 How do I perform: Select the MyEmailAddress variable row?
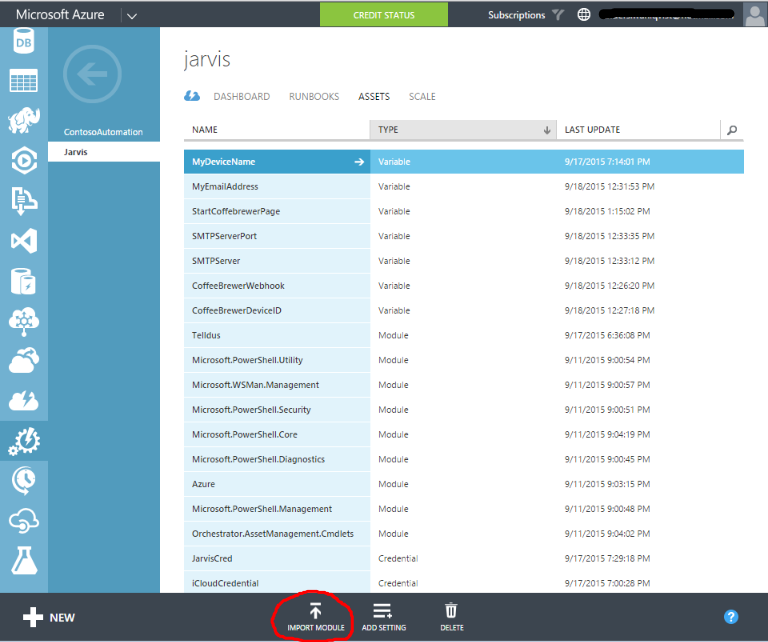(x=464, y=187)
